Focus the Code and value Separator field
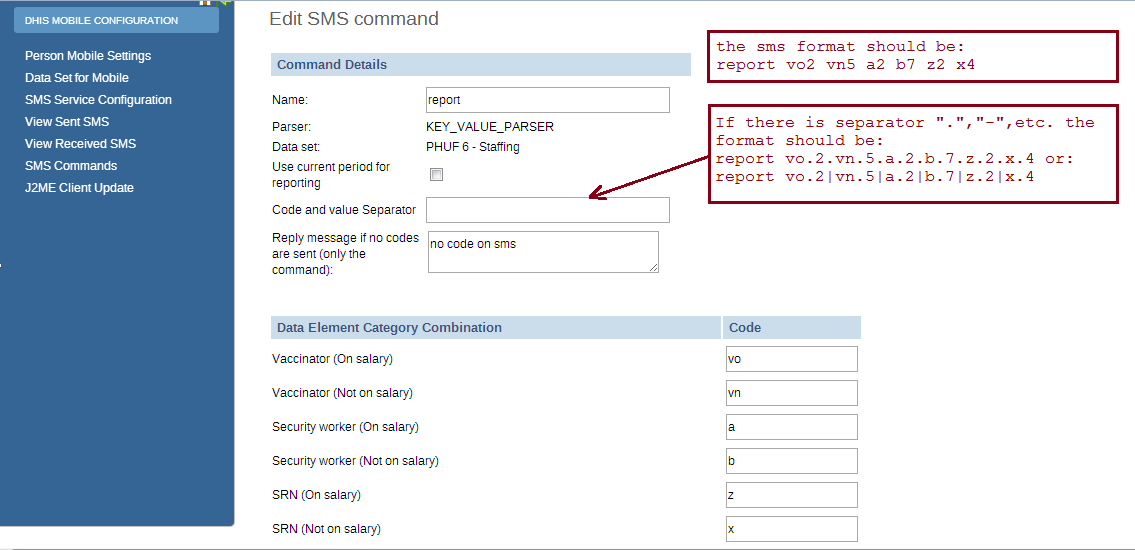1135x550 pixels. pos(547,210)
